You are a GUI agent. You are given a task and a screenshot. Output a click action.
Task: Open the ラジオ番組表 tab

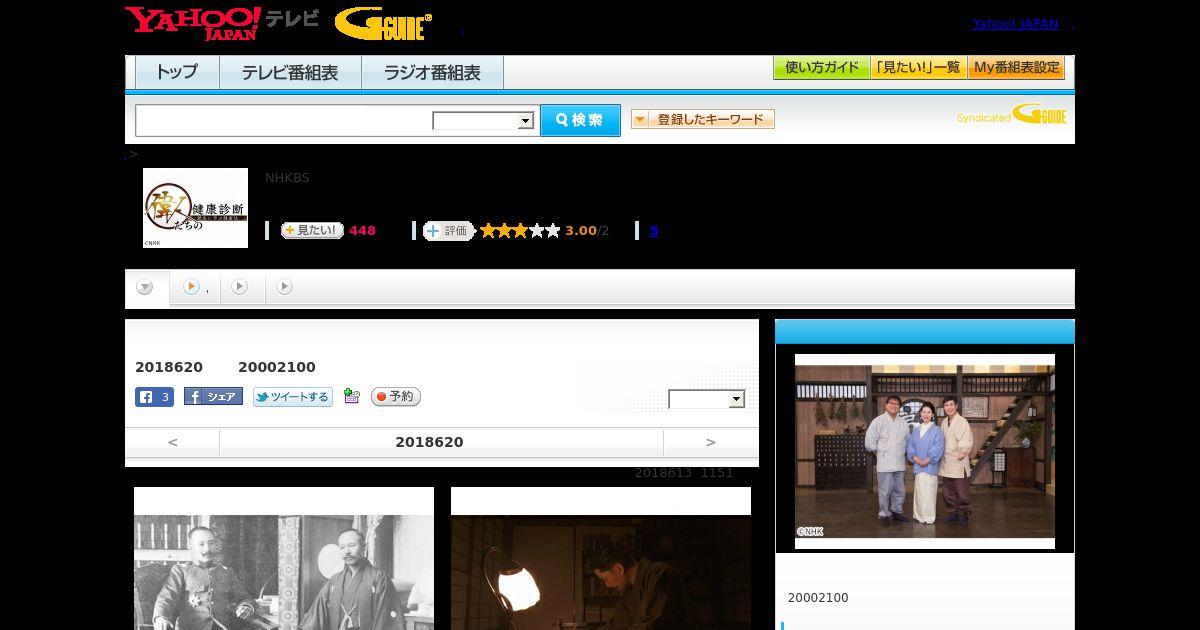click(432, 72)
